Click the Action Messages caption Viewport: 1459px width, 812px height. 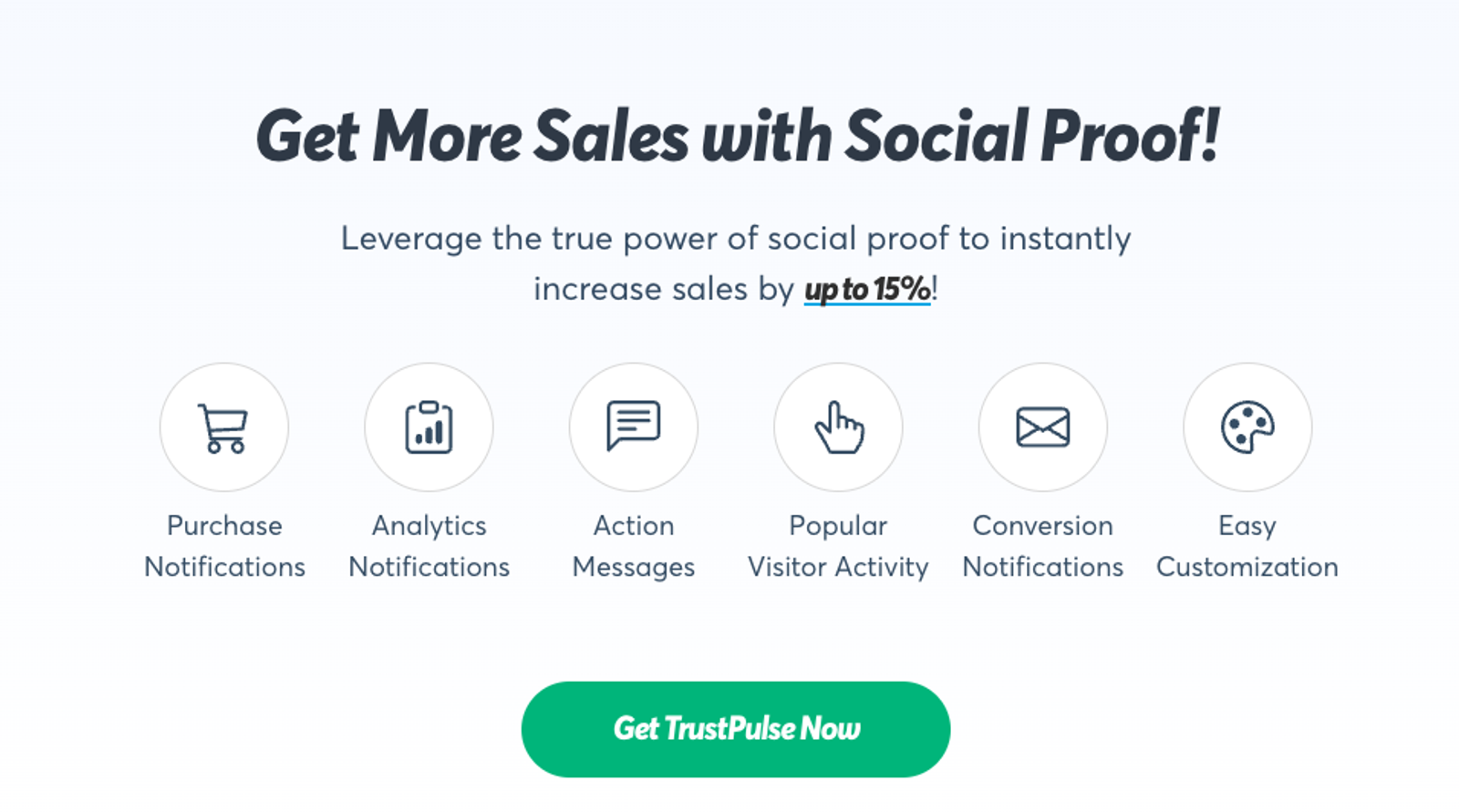[x=633, y=546]
